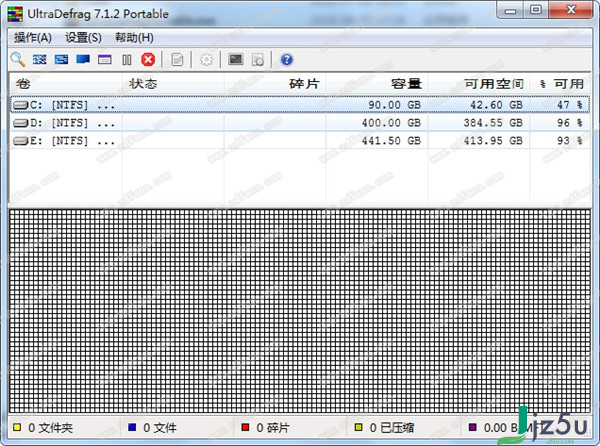600x446 pixels.
Task: Select the C: [NTFS] volume row
Action: 300,104
